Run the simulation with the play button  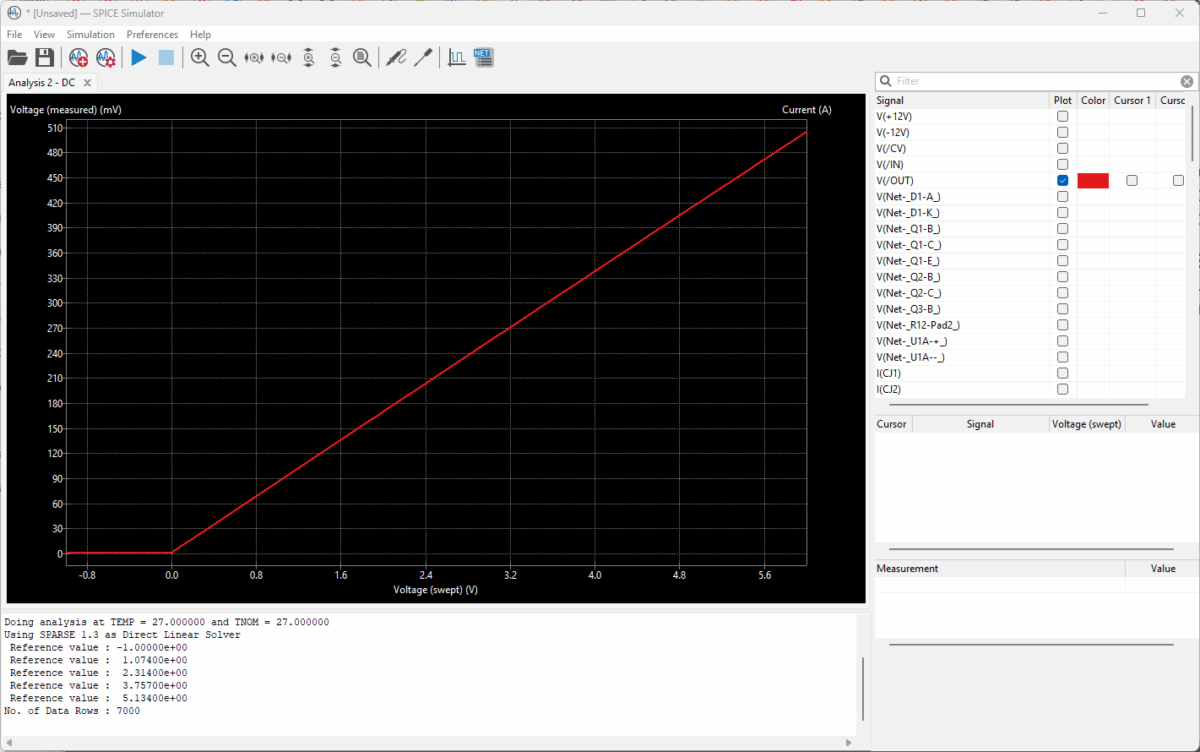tap(139, 58)
